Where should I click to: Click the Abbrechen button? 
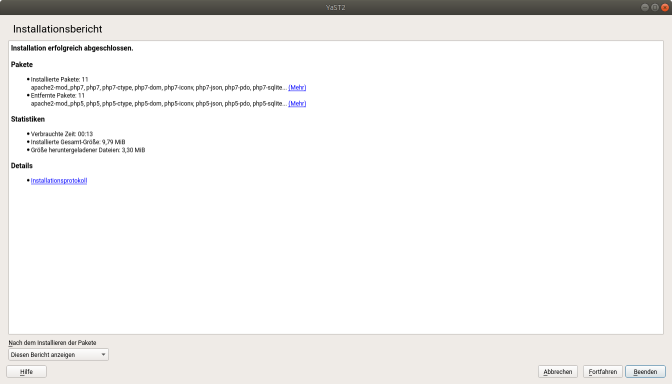tap(558, 372)
